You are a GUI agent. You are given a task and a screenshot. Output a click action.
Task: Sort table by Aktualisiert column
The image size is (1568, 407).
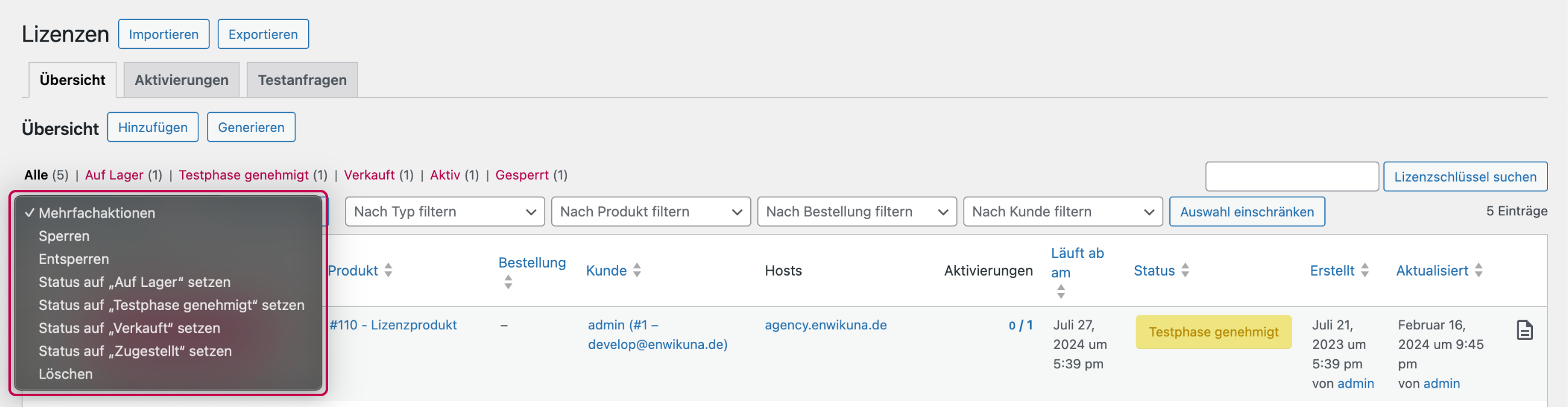pyautogui.click(x=1432, y=271)
